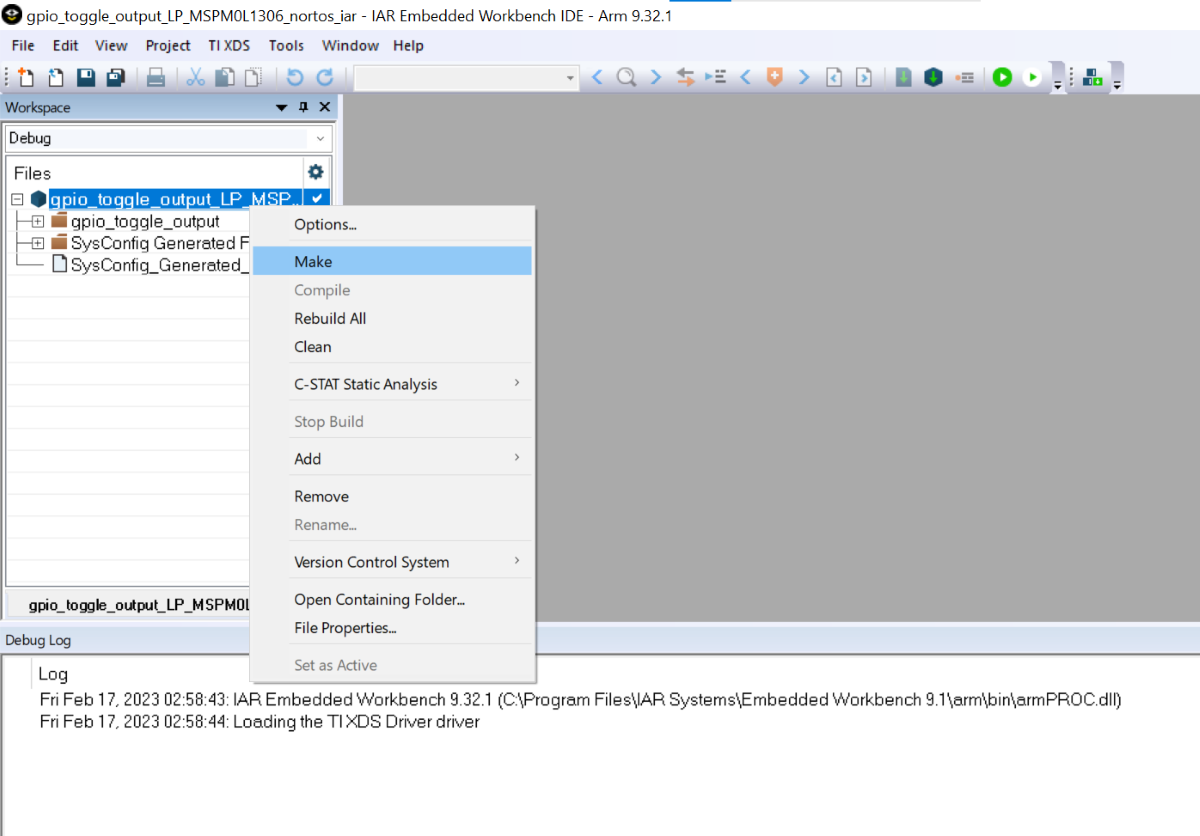The image size is (1200, 836).
Task: Open the TI XDS menu
Action: point(229,46)
